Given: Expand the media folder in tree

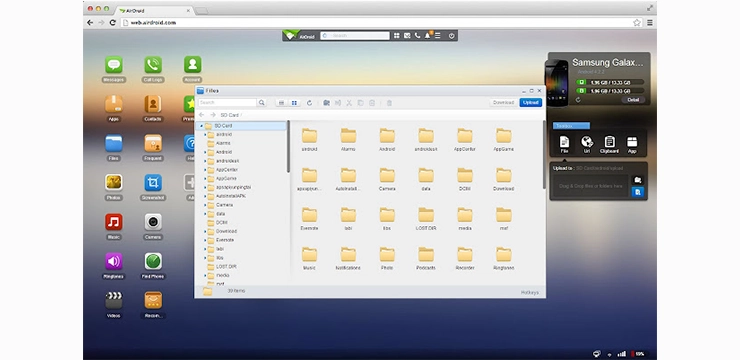Looking at the screenshot, I should click(205, 275).
